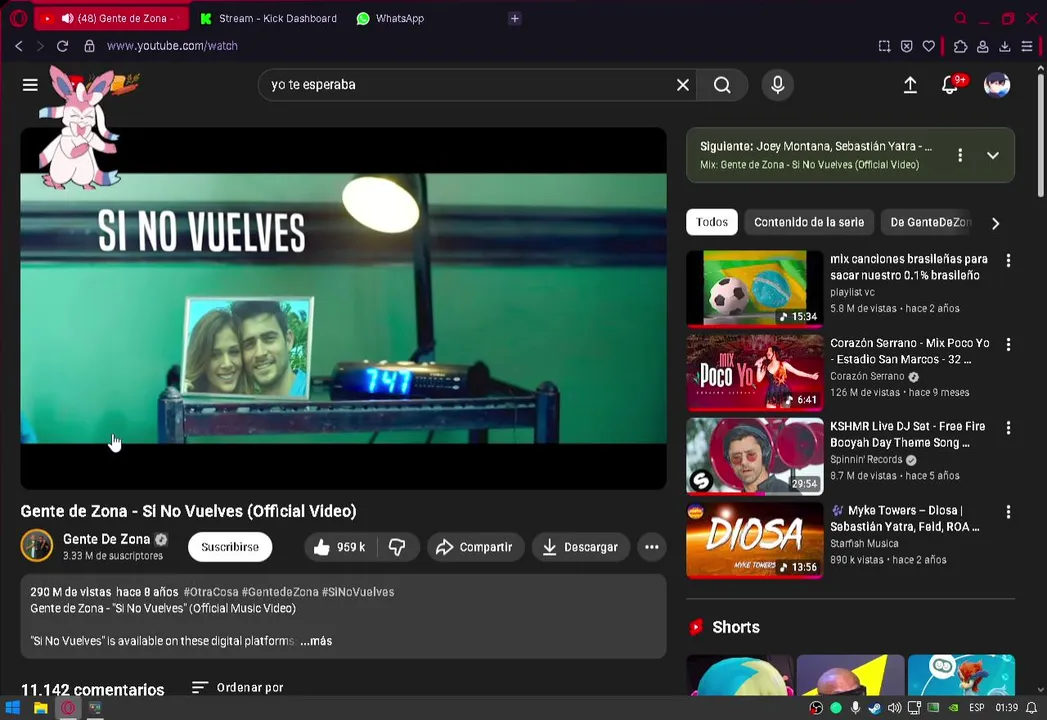
Task: Open the Myke Towers Diosa thumbnail
Action: pyautogui.click(x=755, y=540)
